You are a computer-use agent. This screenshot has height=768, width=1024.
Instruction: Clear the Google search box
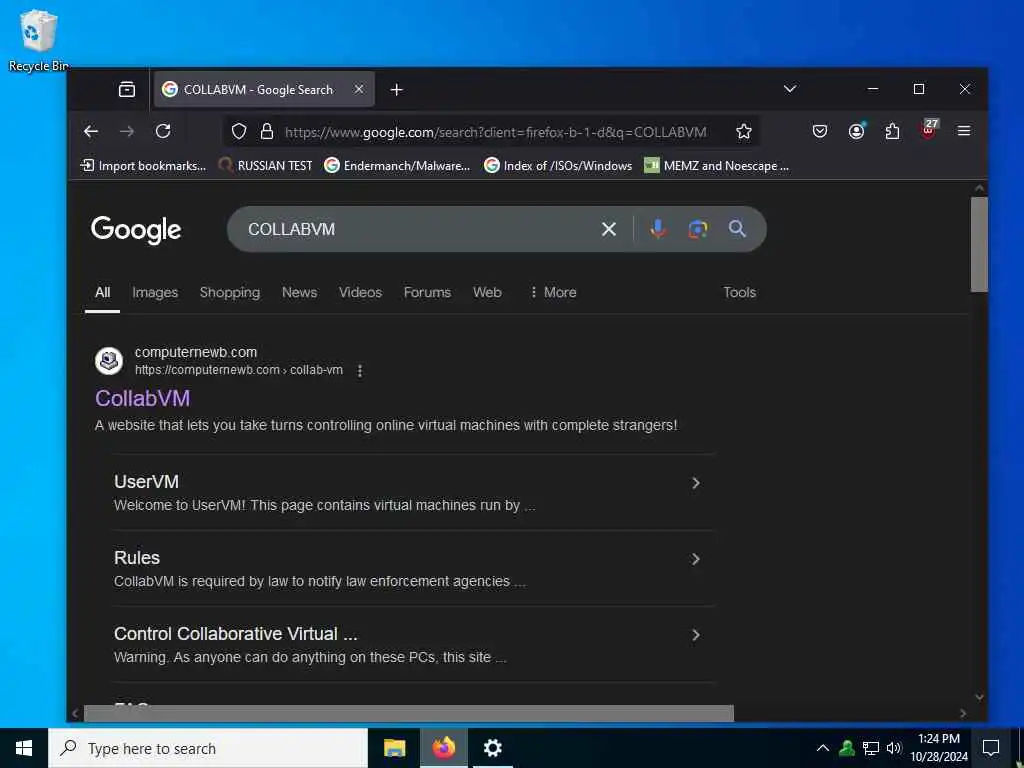pyautogui.click(x=609, y=229)
